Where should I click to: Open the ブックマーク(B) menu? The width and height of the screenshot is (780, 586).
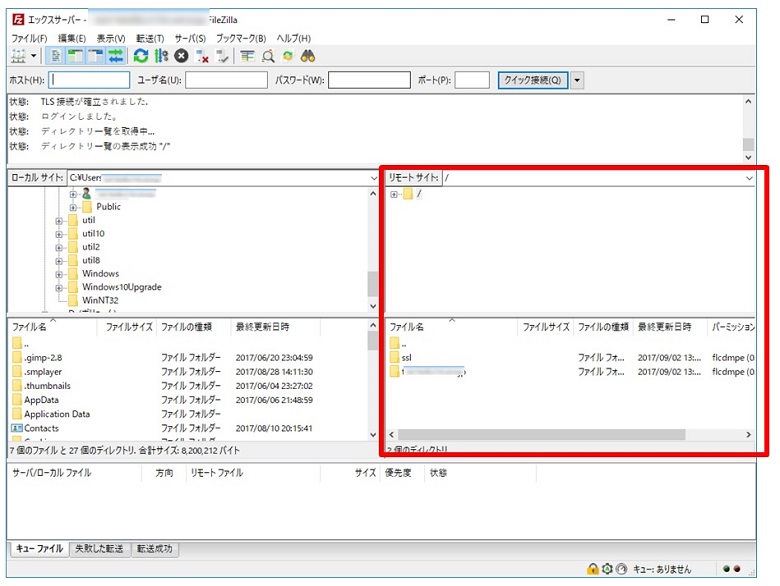click(x=242, y=38)
